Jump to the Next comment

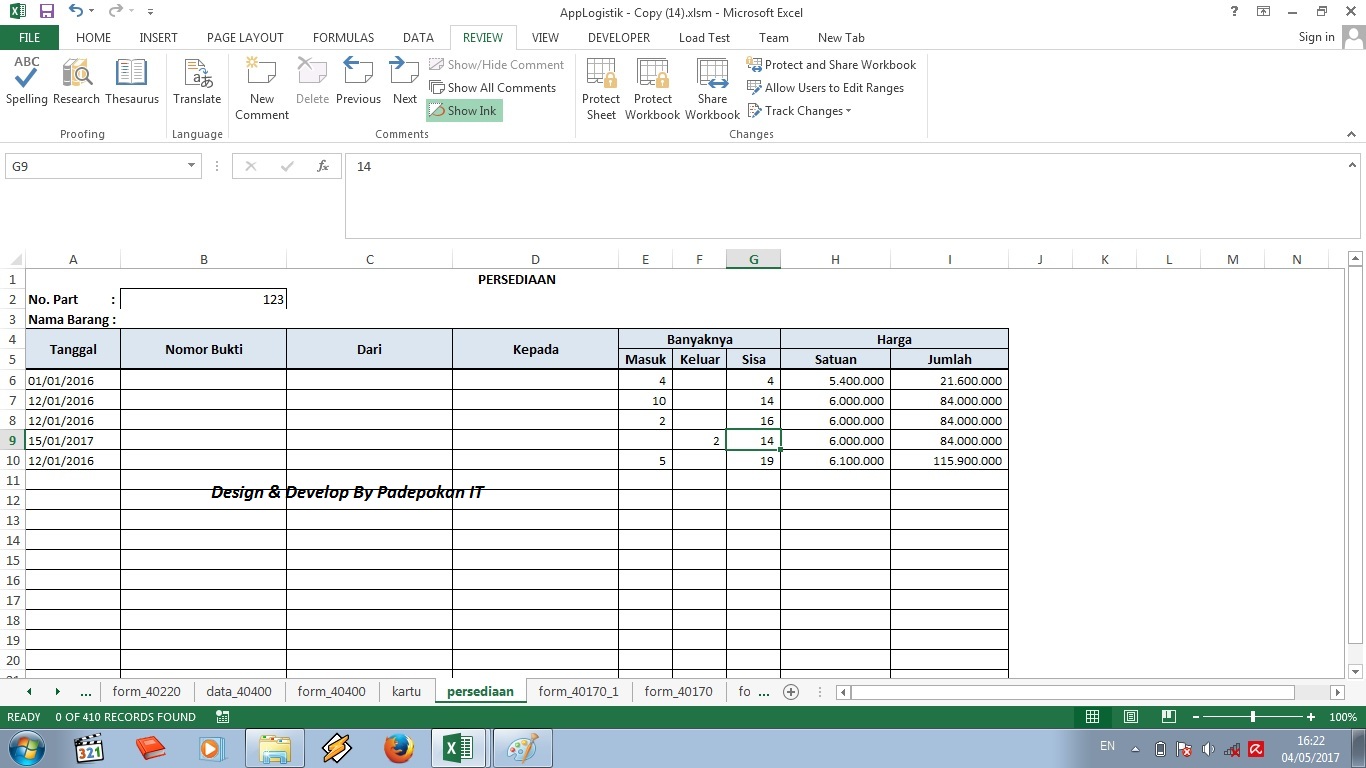point(405,81)
